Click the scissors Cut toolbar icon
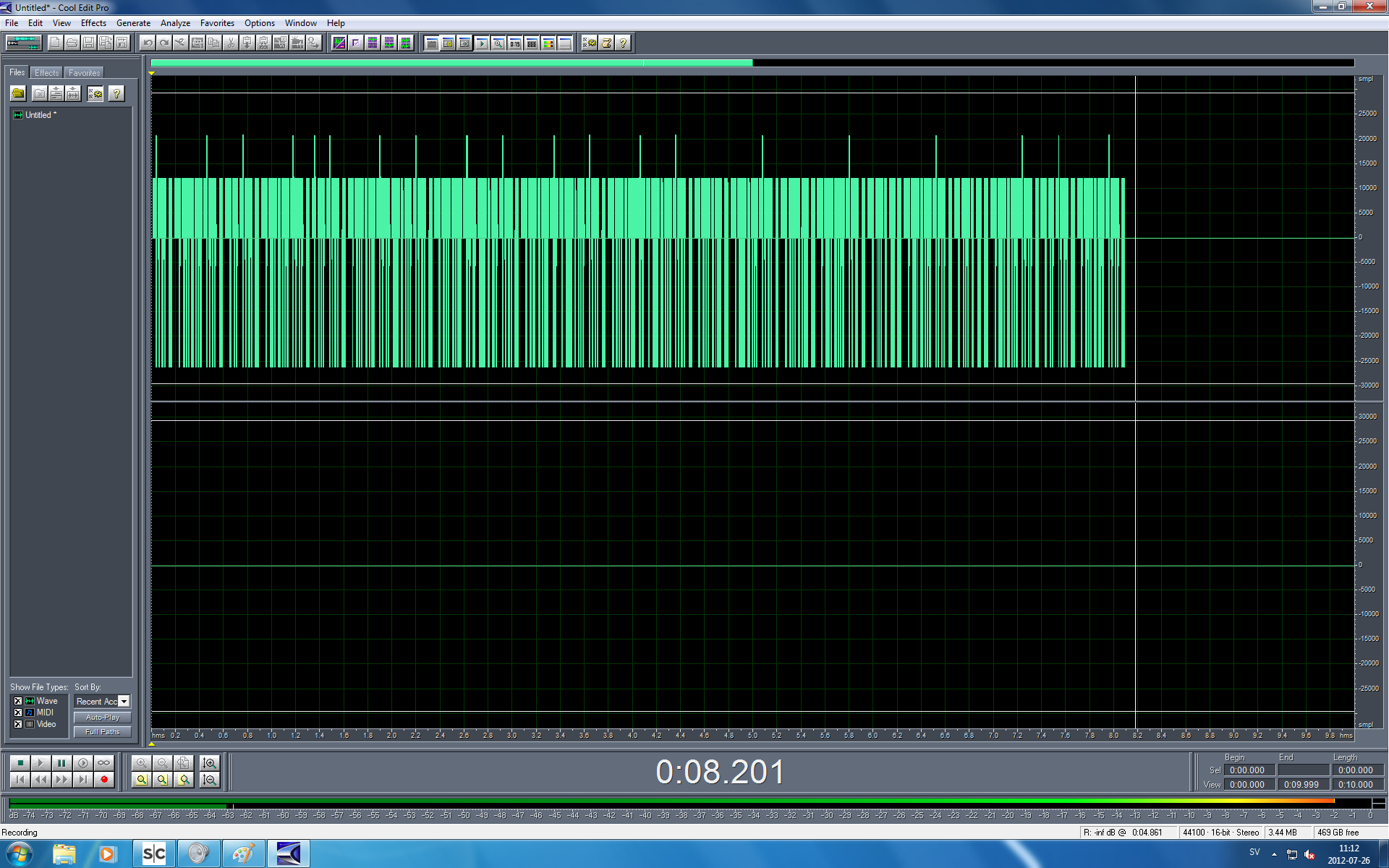The width and height of the screenshot is (1389, 868). pos(231,43)
